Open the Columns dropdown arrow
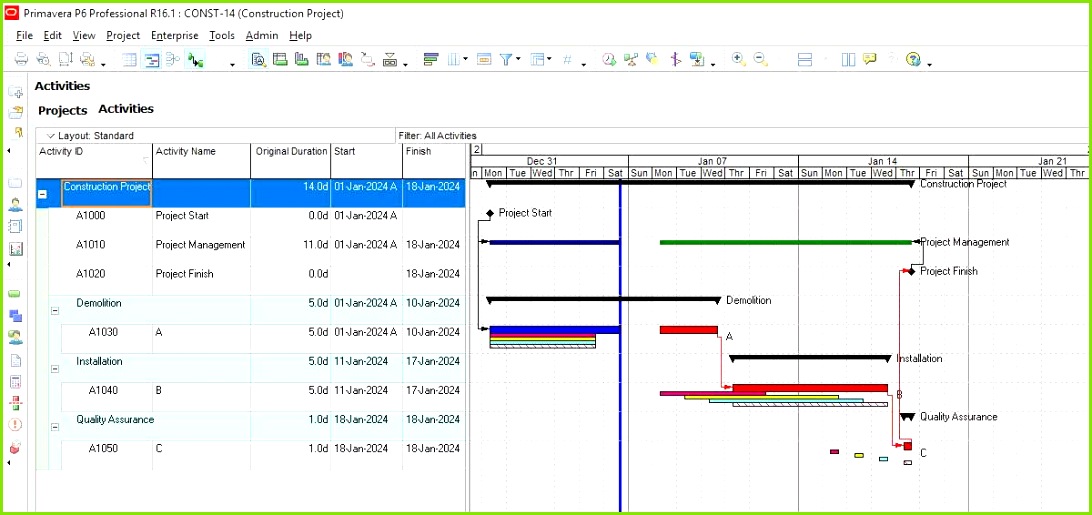1092x515 pixels. click(x=465, y=59)
